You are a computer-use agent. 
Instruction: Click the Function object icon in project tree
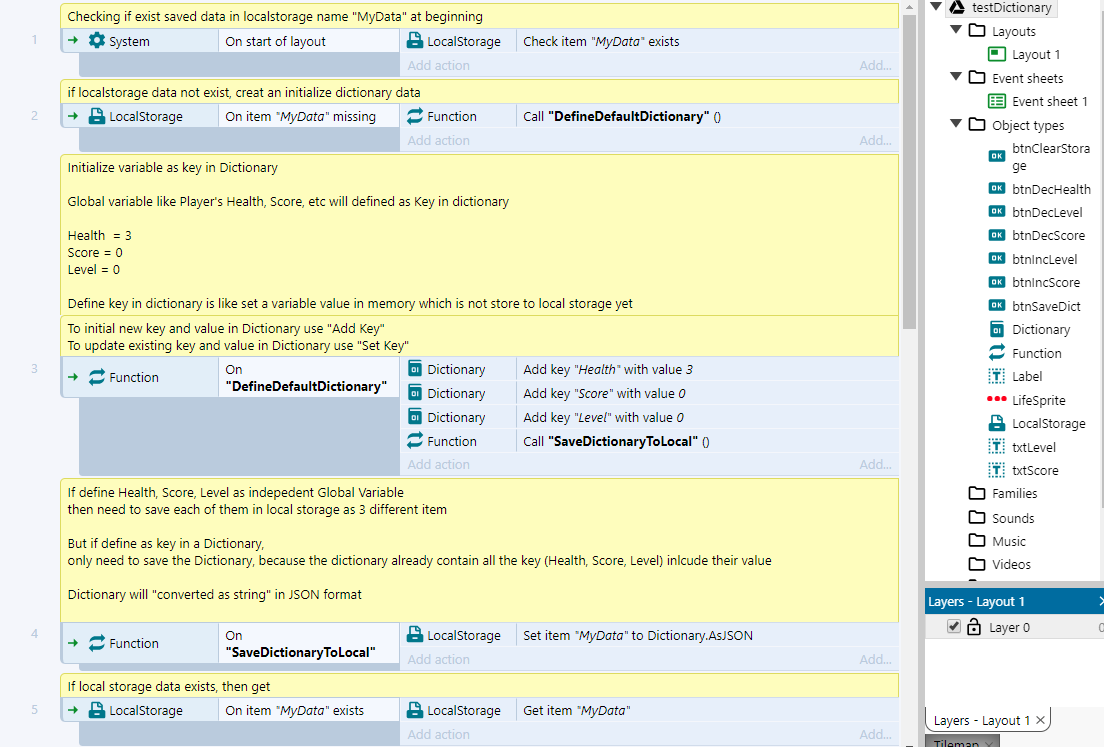pos(996,353)
